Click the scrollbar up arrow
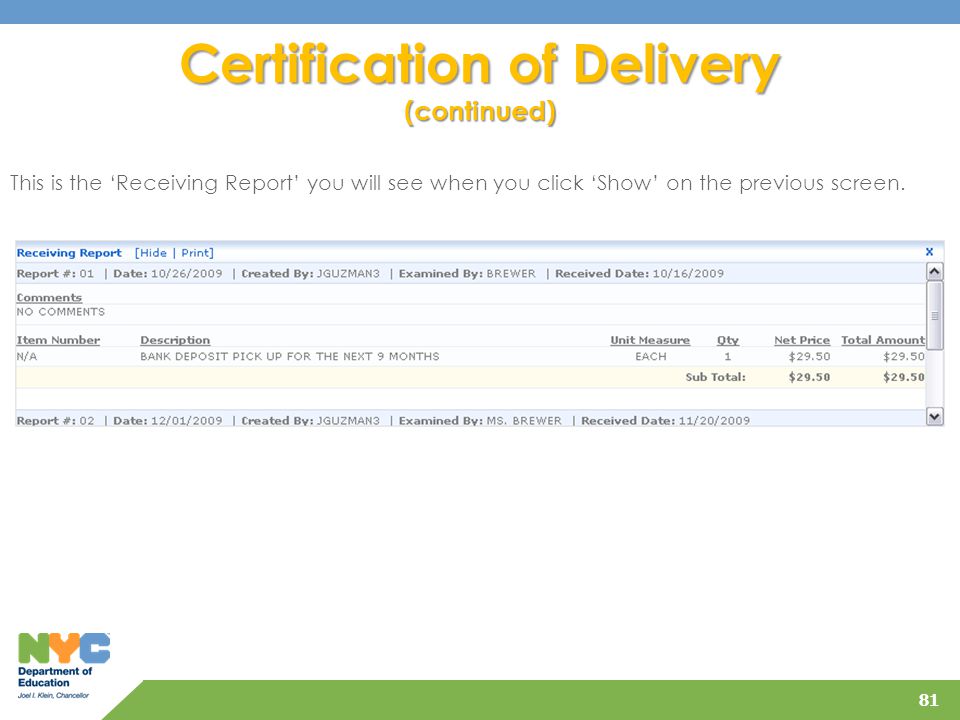 (x=934, y=271)
